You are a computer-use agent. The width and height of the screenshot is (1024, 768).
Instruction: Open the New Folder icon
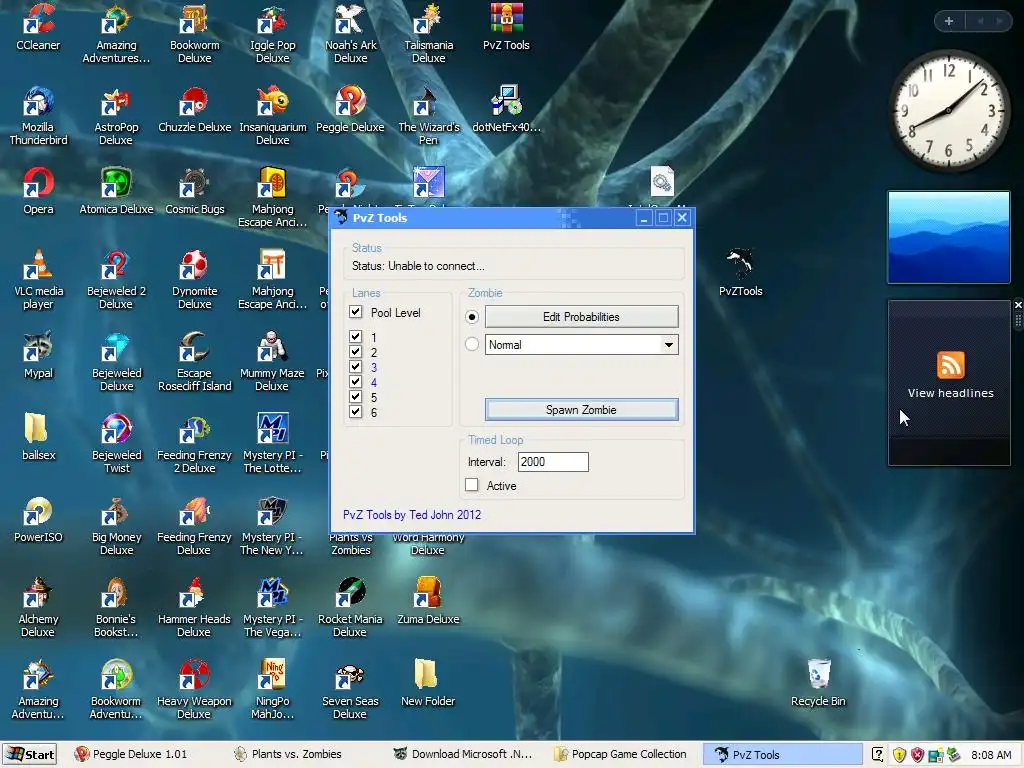(428, 683)
